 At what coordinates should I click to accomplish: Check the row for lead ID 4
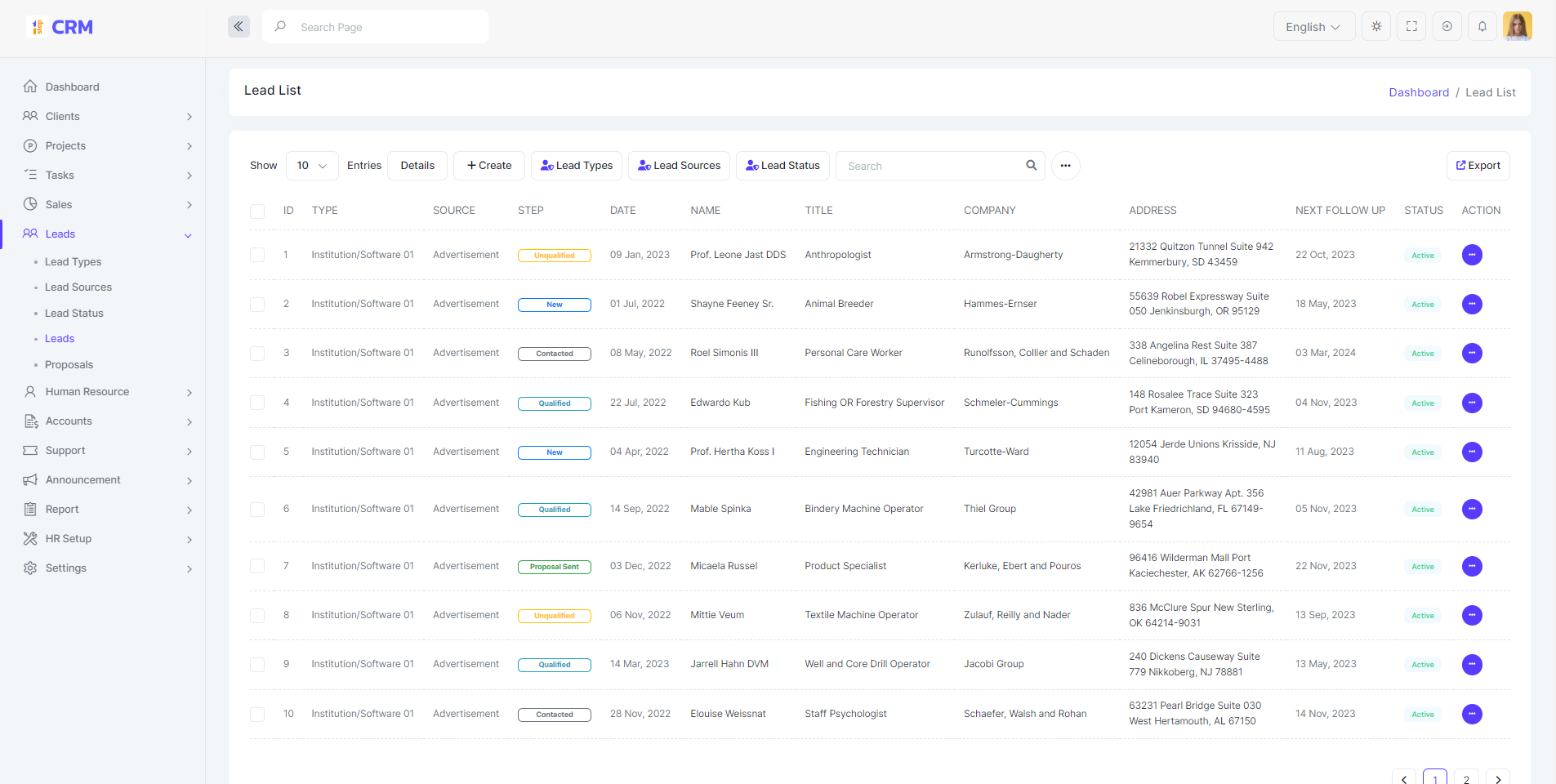tap(257, 403)
